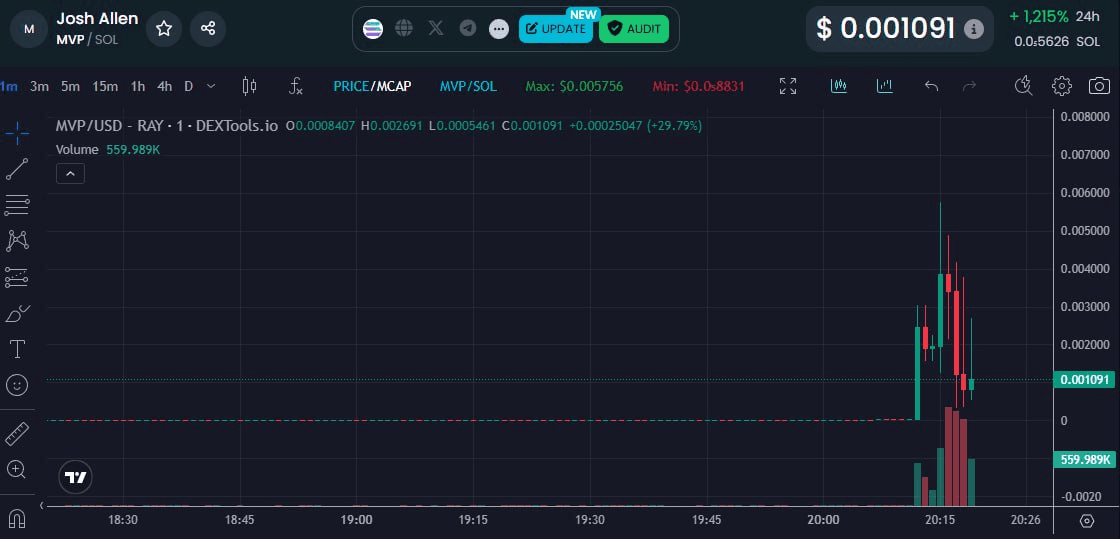Select the Text annotation tool
Viewport: 1120px width, 539px height.
pyautogui.click(x=17, y=349)
